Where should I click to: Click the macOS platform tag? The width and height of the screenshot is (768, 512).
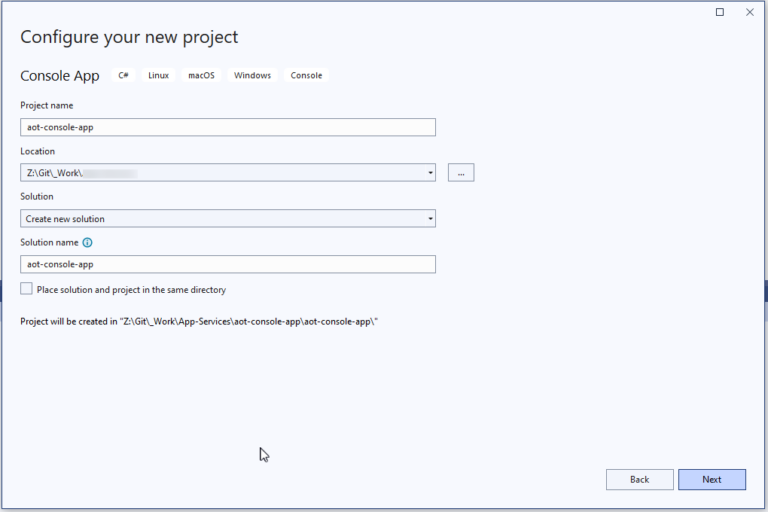point(201,76)
